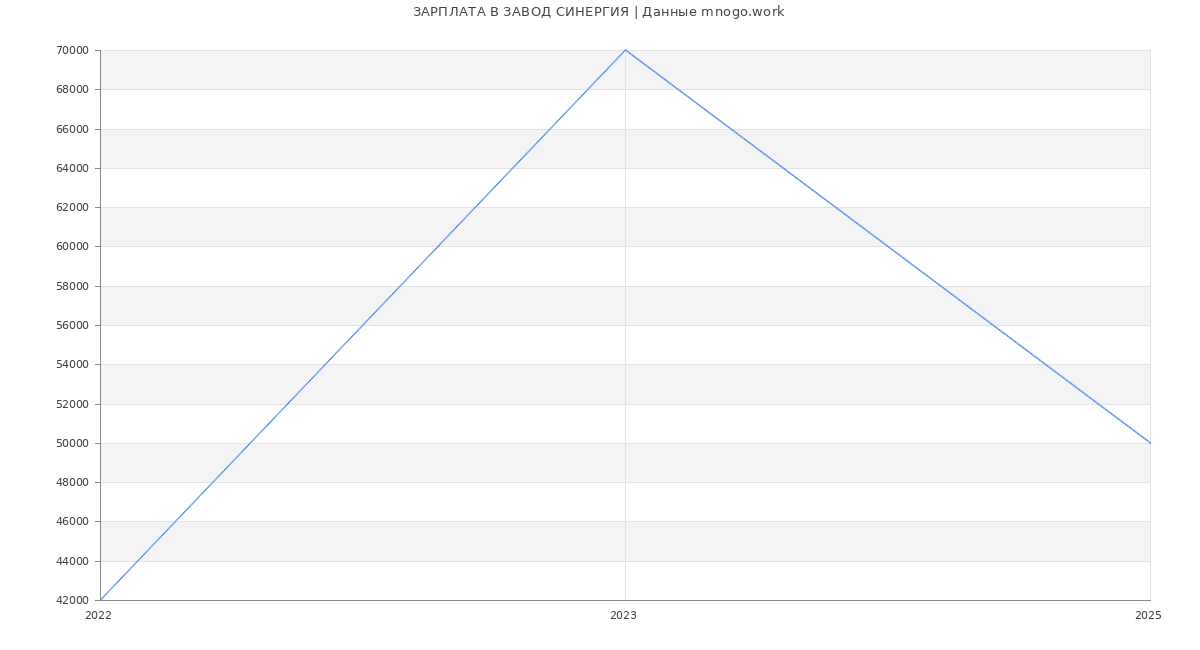Click the 66000 y-axis label

click(x=72, y=129)
